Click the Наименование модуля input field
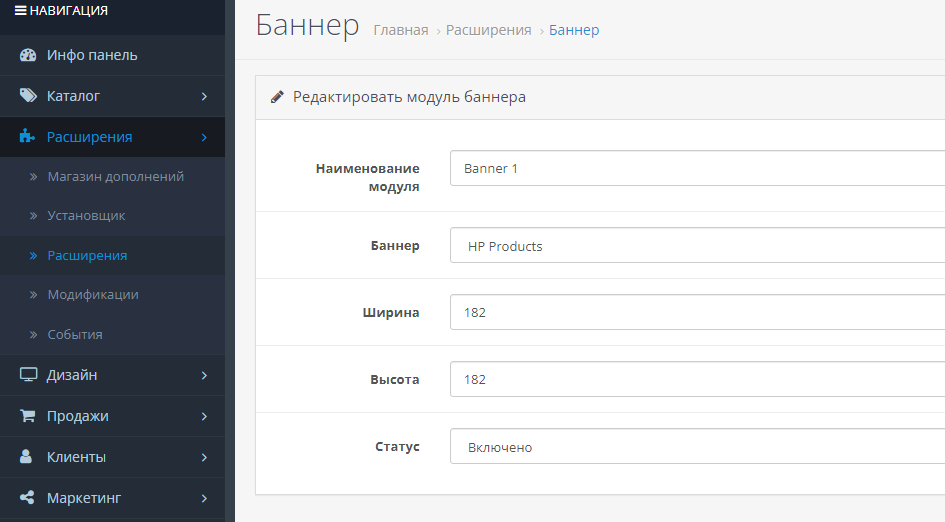This screenshot has width=945, height=522. click(x=697, y=168)
